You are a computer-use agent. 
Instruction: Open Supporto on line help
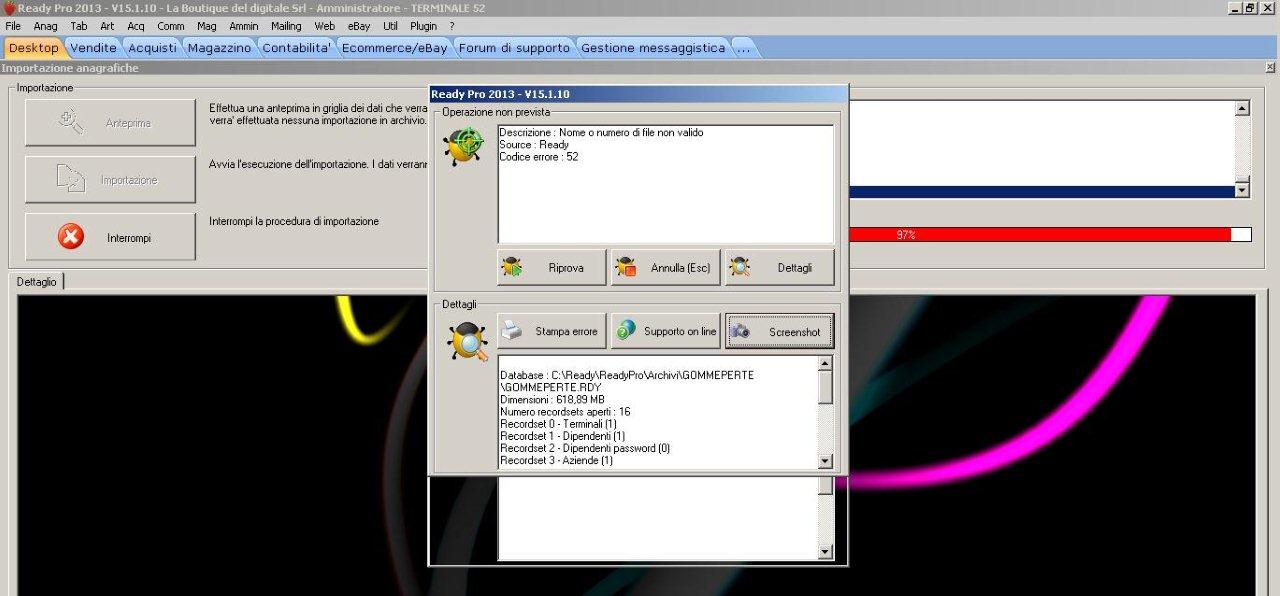[665, 331]
